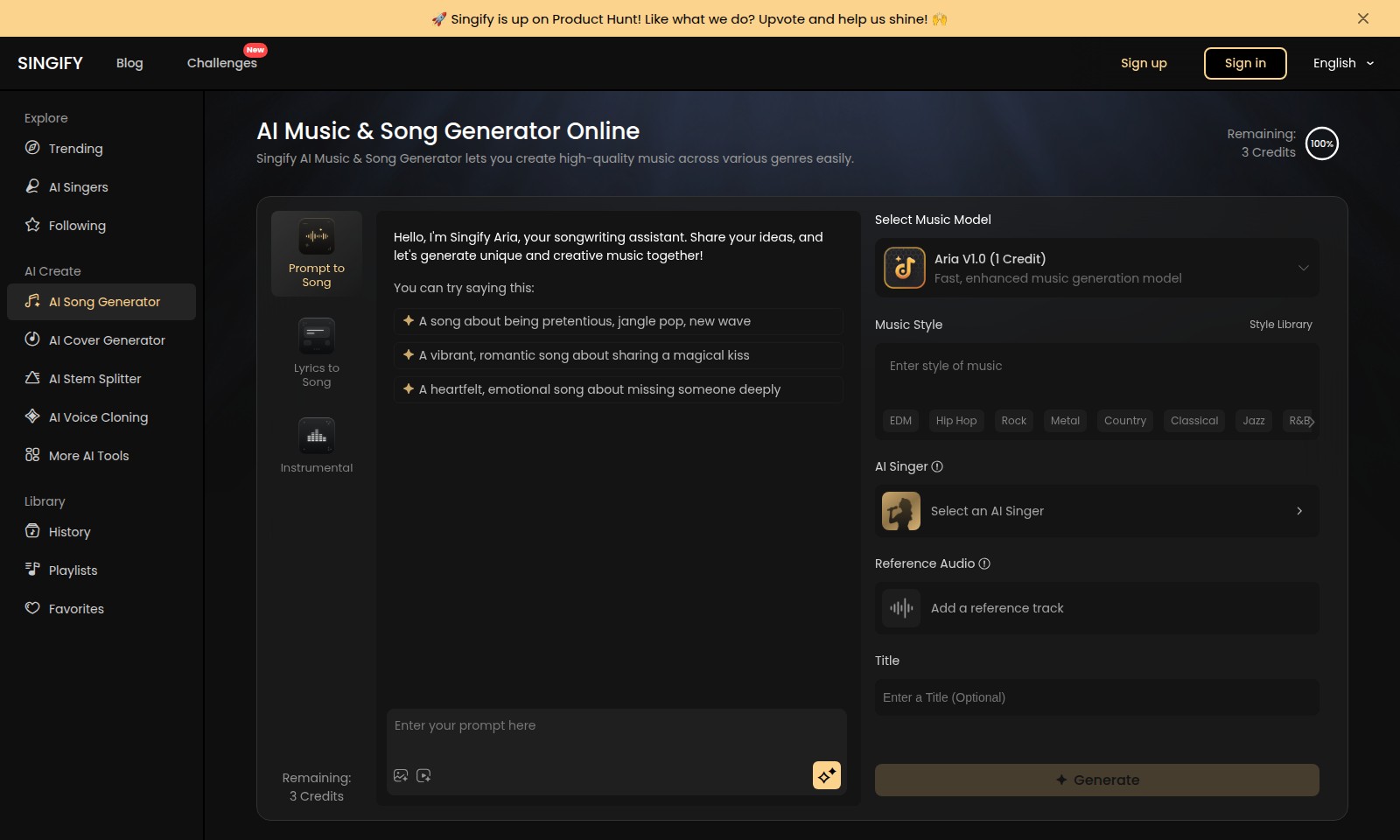The width and height of the screenshot is (1400, 840).
Task: Click the Add a reference track text
Action: click(997, 608)
